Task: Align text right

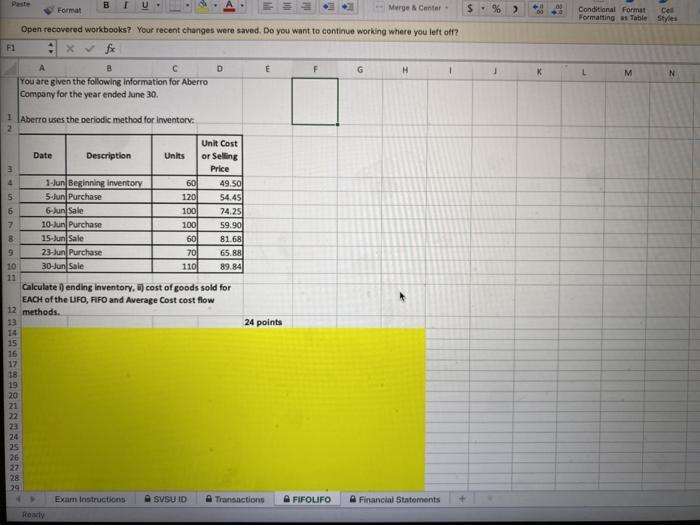Action: (306, 6)
